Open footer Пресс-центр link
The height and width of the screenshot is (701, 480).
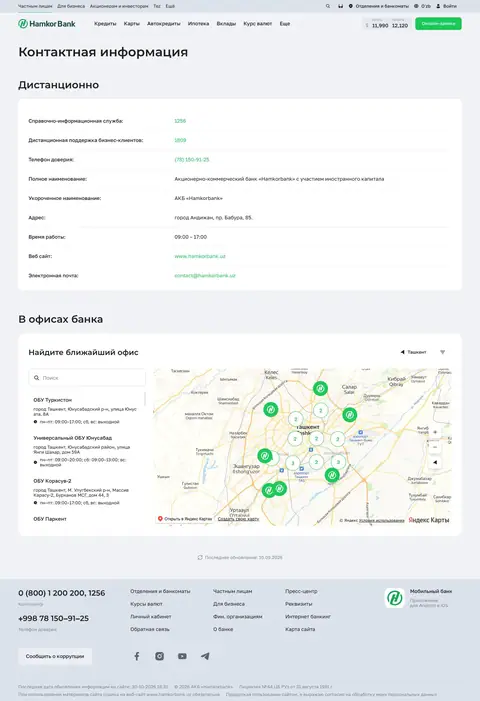tap(301, 591)
